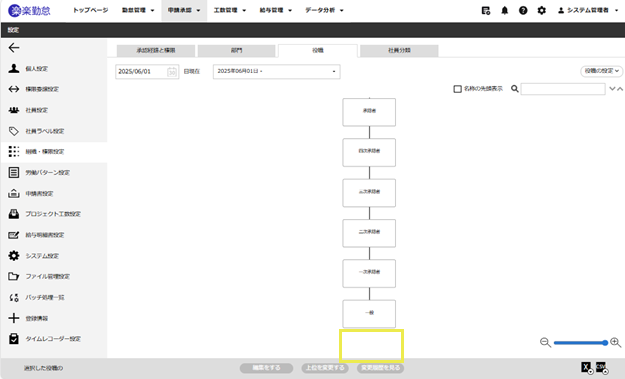Select the 三次承認者 node
The height and width of the screenshot is (379, 625).
[x=369, y=193]
